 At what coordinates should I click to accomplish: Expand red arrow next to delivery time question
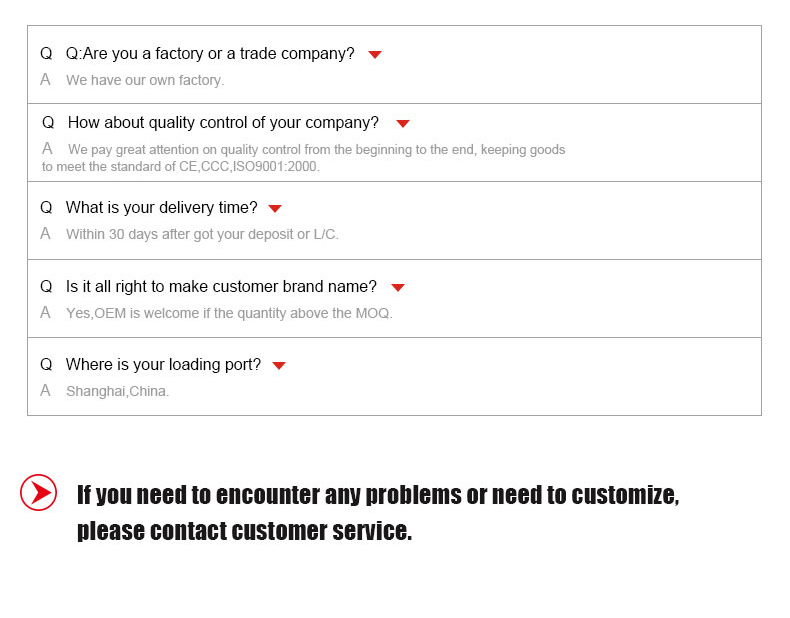[275, 209]
